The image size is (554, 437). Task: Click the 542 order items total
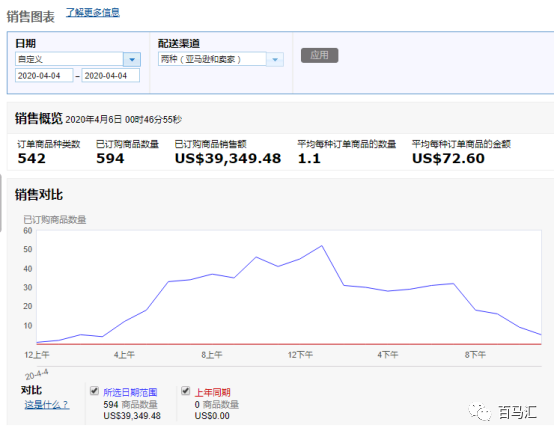[32, 158]
